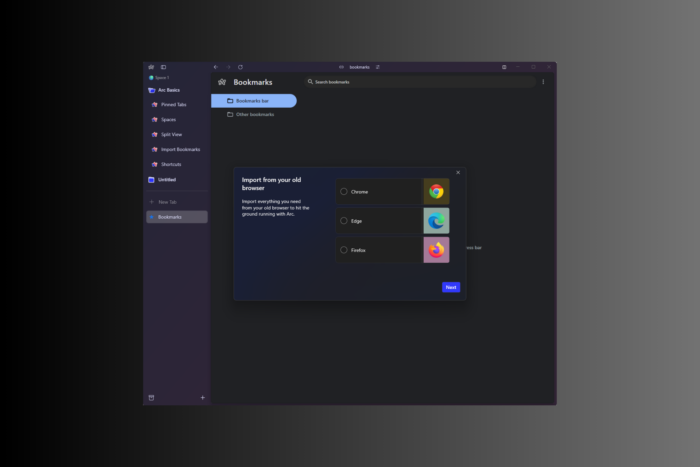700x467 pixels.
Task: Select the Bookmarks bar folder
Action: point(254,101)
